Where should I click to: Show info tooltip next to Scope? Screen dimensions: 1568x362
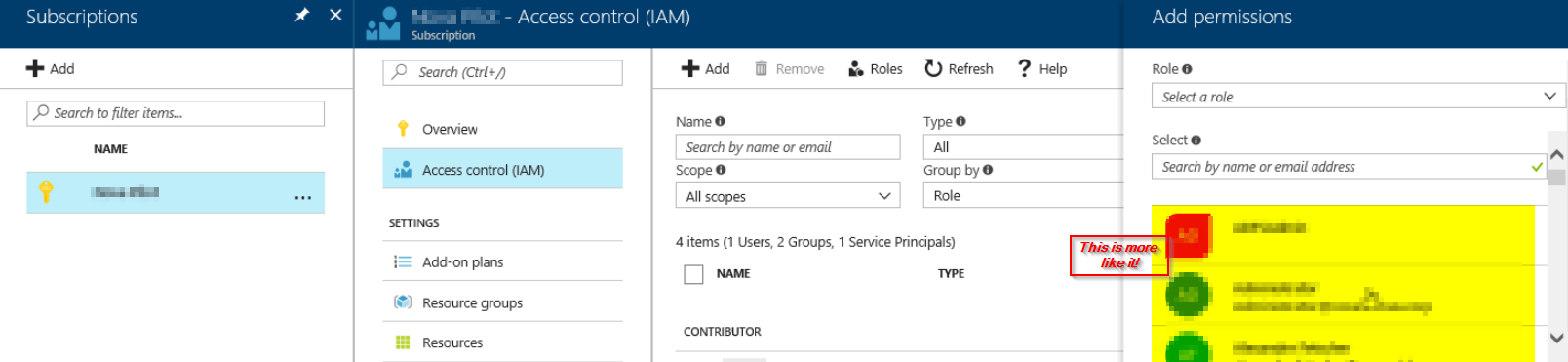(x=721, y=170)
